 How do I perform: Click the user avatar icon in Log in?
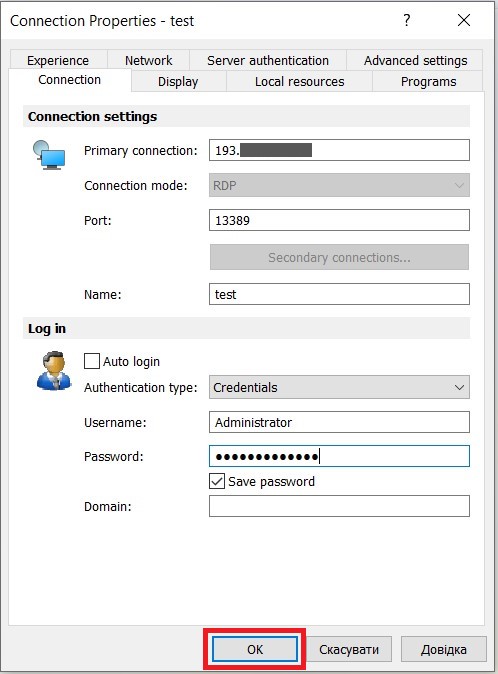(x=54, y=371)
